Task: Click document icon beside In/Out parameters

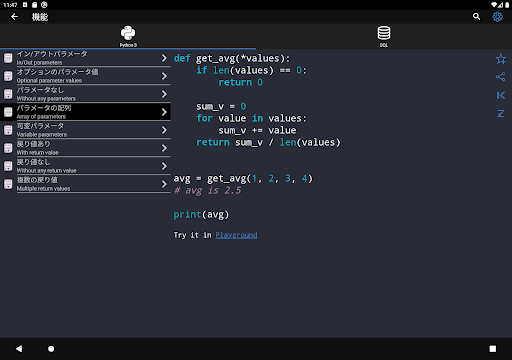Action: 8,58
